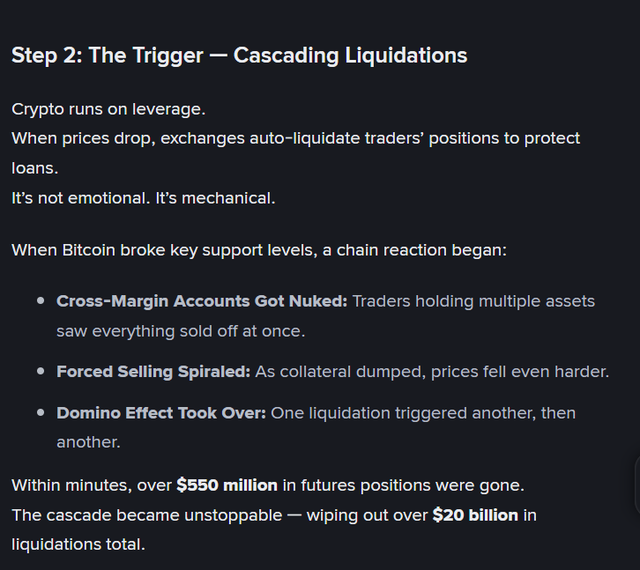This screenshot has height=570, width=640.
Task: Click the word "loans." in the paragraph
Action: [x=34, y=168]
